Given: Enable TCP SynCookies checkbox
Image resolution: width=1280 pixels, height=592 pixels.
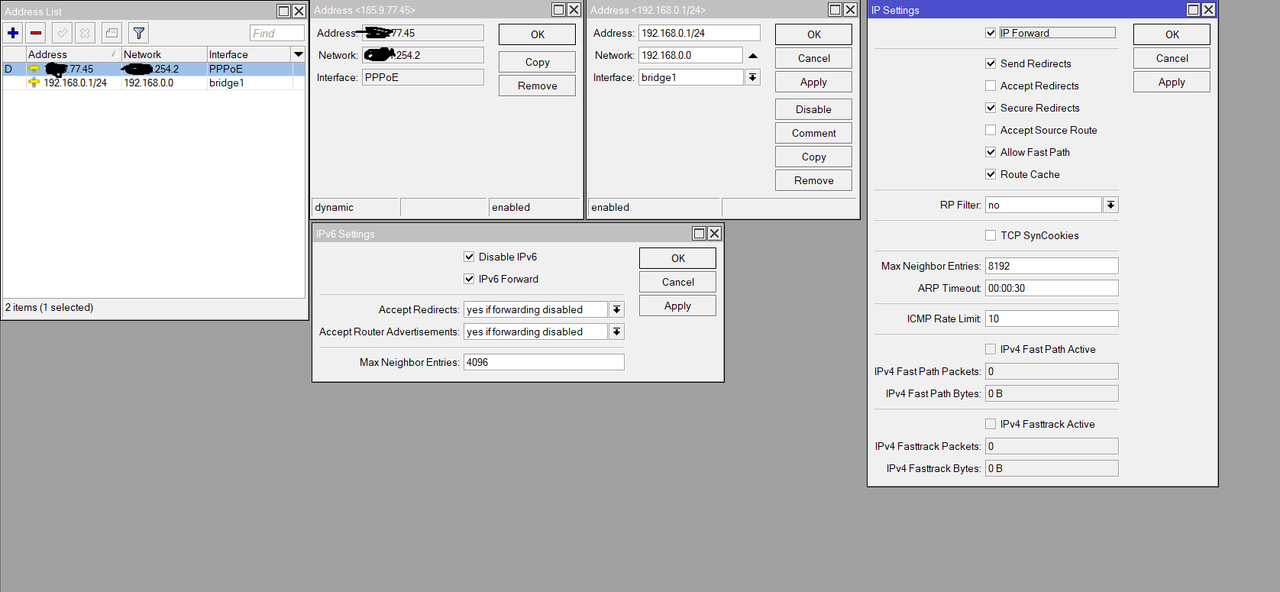Looking at the screenshot, I should click(991, 236).
